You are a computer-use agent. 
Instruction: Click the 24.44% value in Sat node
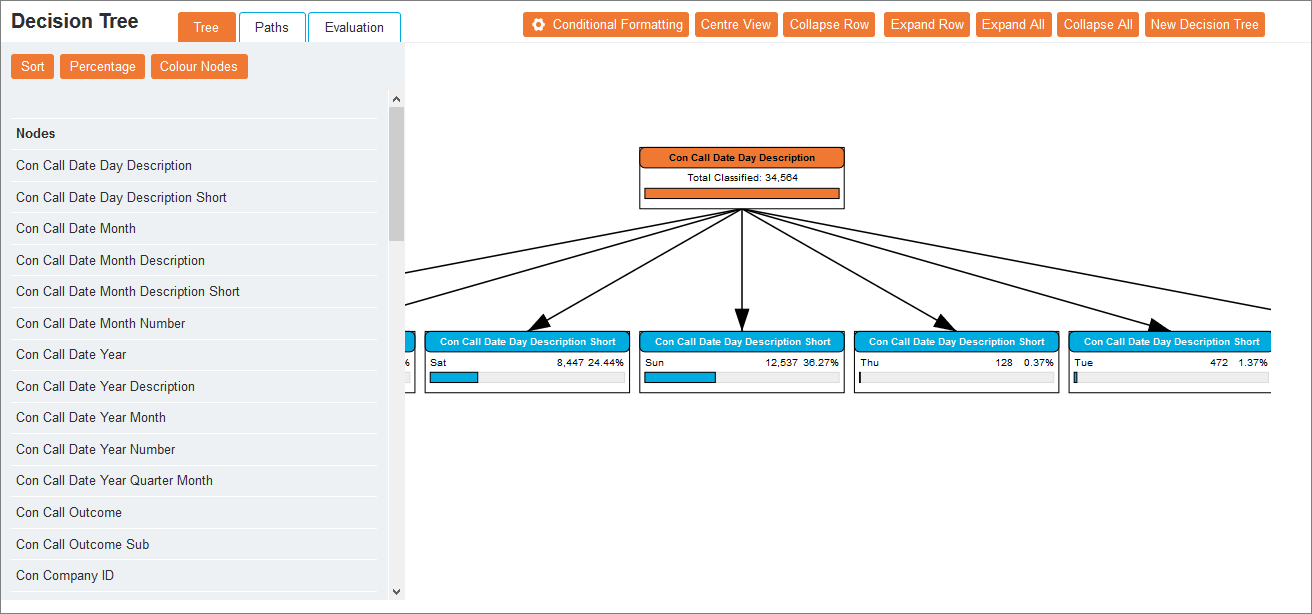click(606, 363)
